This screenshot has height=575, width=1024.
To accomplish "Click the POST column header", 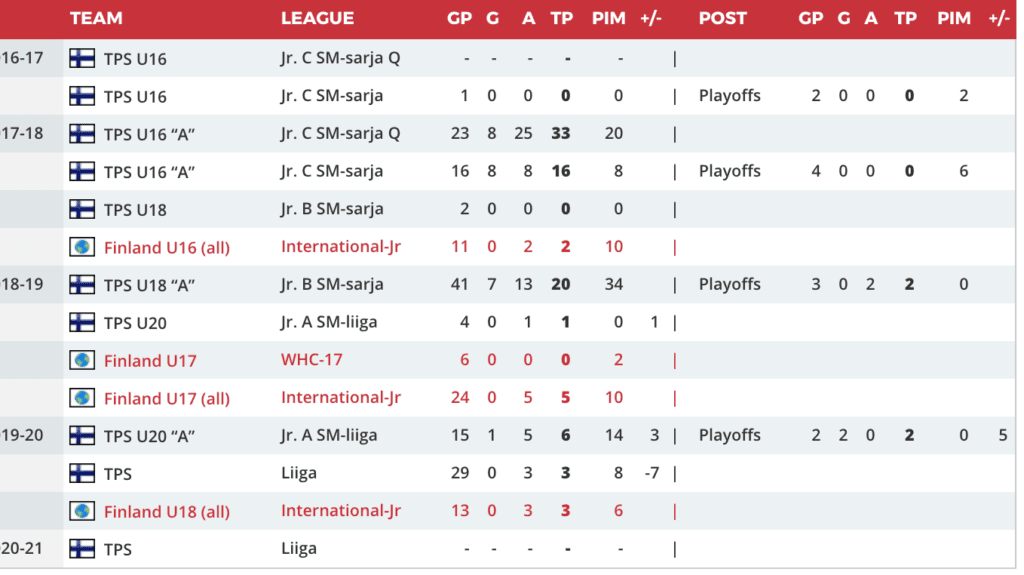I will (722, 18).
